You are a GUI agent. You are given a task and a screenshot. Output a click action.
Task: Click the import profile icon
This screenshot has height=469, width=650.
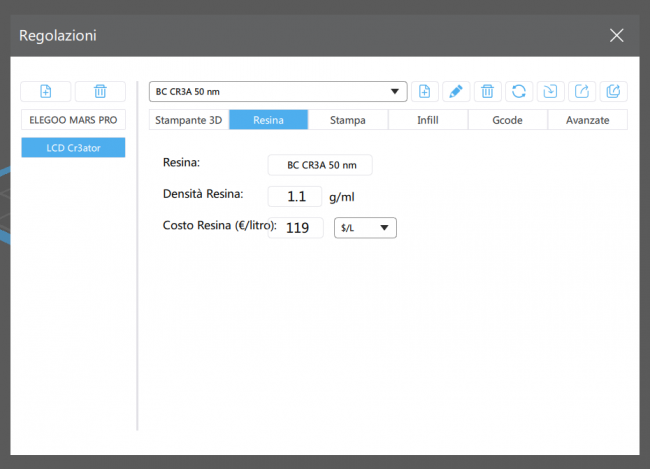click(550, 92)
